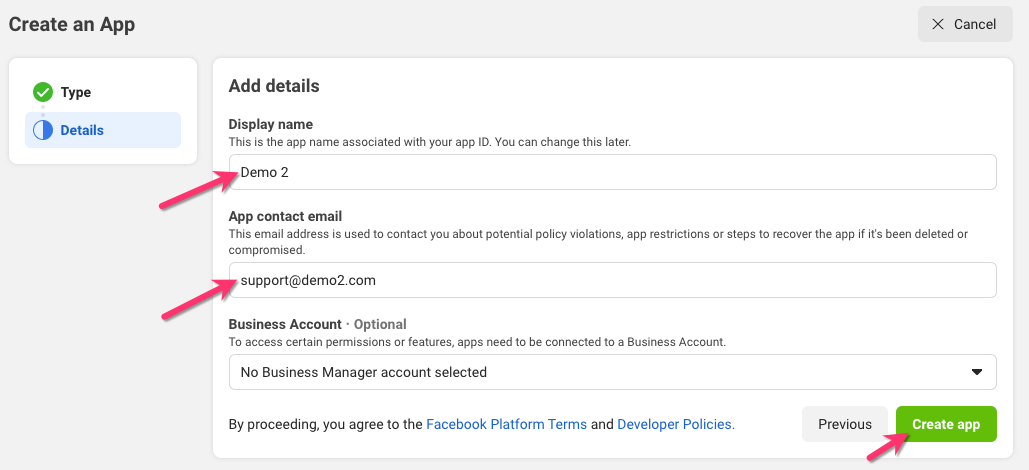Image resolution: width=1029 pixels, height=470 pixels.
Task: Focus the Display name field containing Demo 2
Action: tap(612, 172)
